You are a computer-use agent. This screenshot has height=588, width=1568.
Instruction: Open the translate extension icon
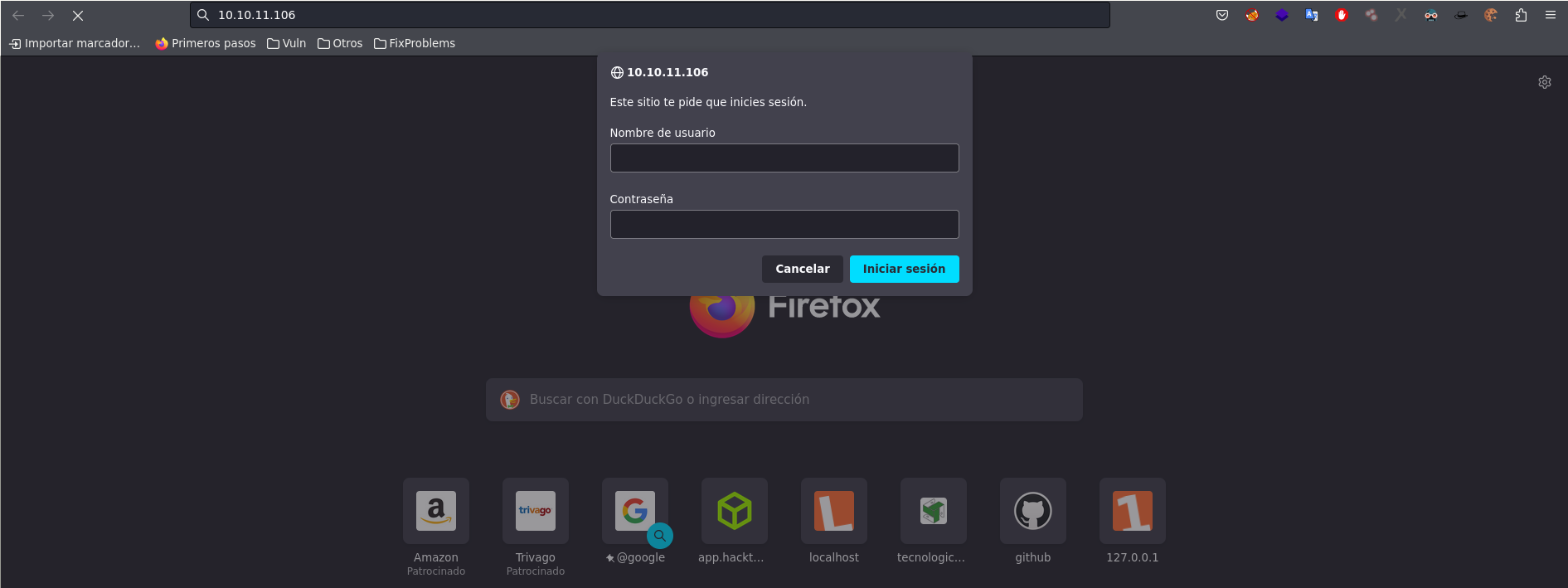tap(1312, 15)
